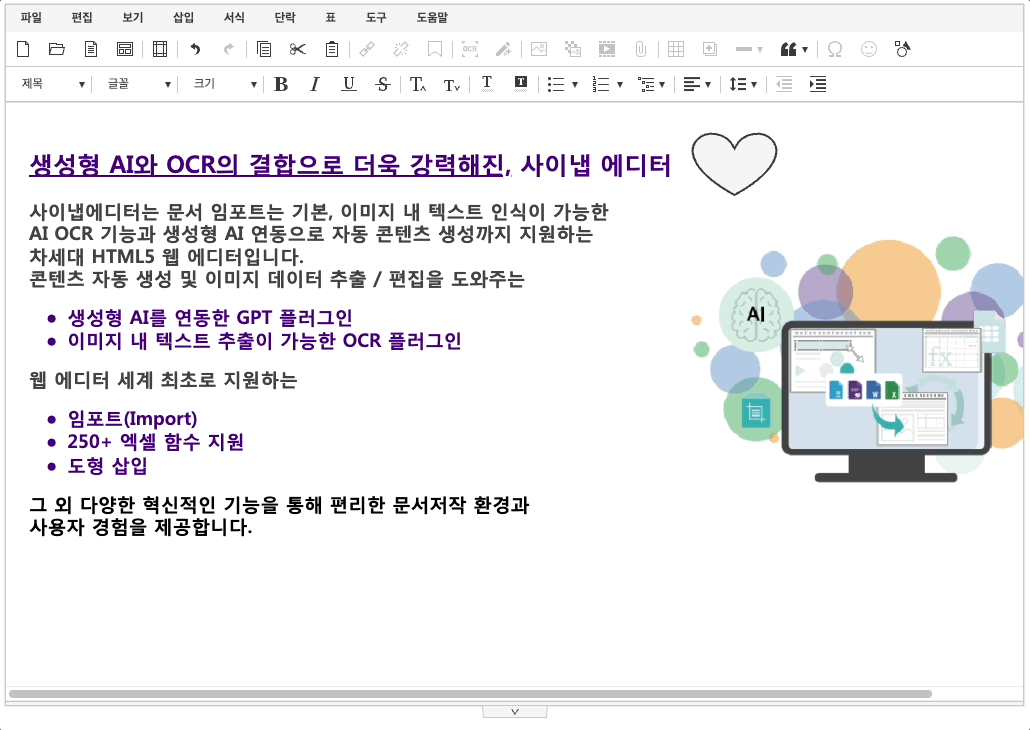Open the shape insert tool
Screen dimensions: 1030x730
pos(903,49)
